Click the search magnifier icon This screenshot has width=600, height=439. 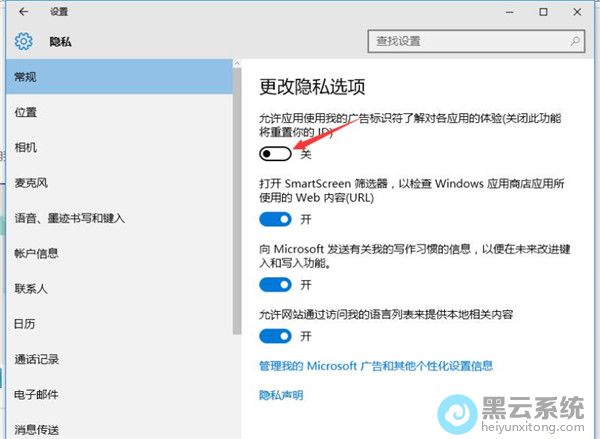(x=576, y=41)
